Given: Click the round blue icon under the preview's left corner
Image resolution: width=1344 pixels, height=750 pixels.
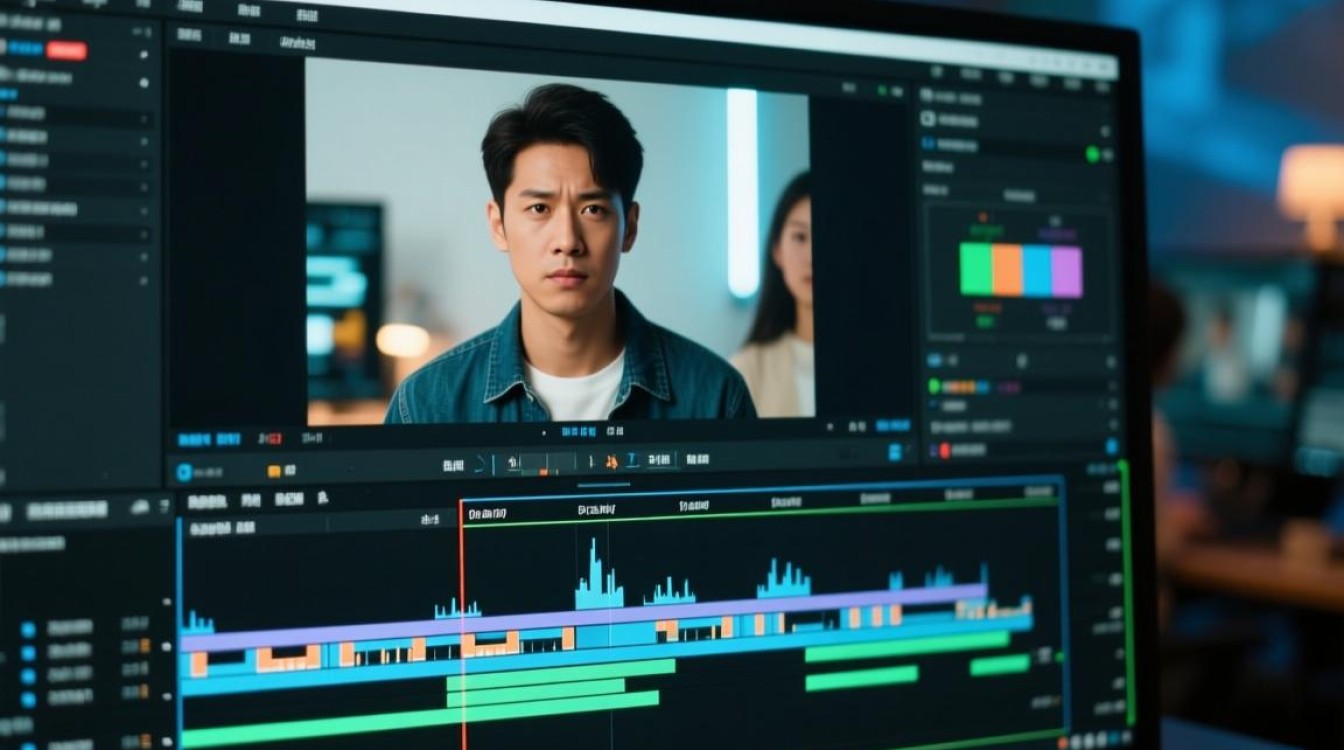Looking at the screenshot, I should click(x=184, y=472).
